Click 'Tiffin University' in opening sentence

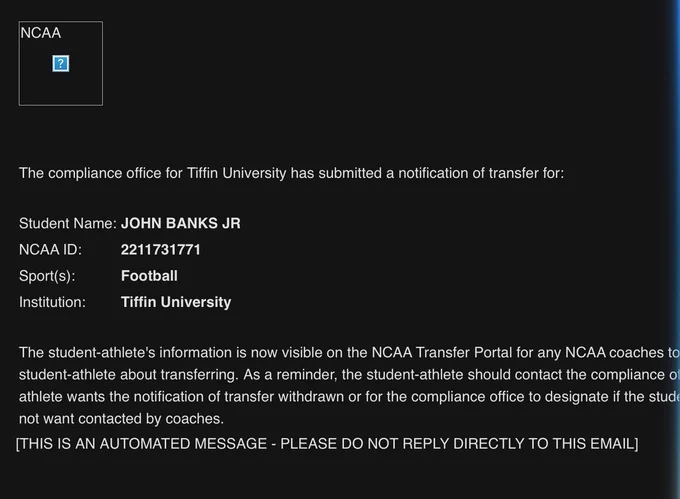pos(236,173)
